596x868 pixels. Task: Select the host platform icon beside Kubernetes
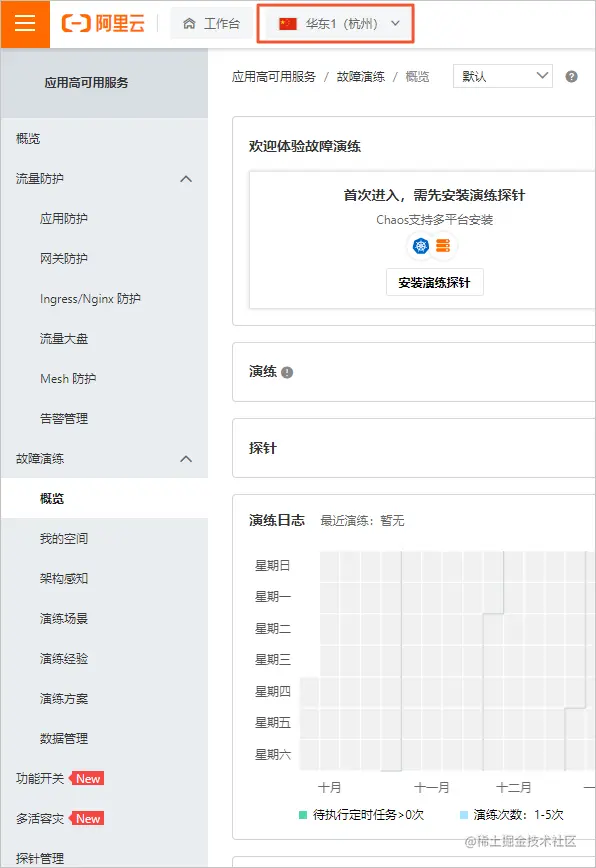point(443,245)
